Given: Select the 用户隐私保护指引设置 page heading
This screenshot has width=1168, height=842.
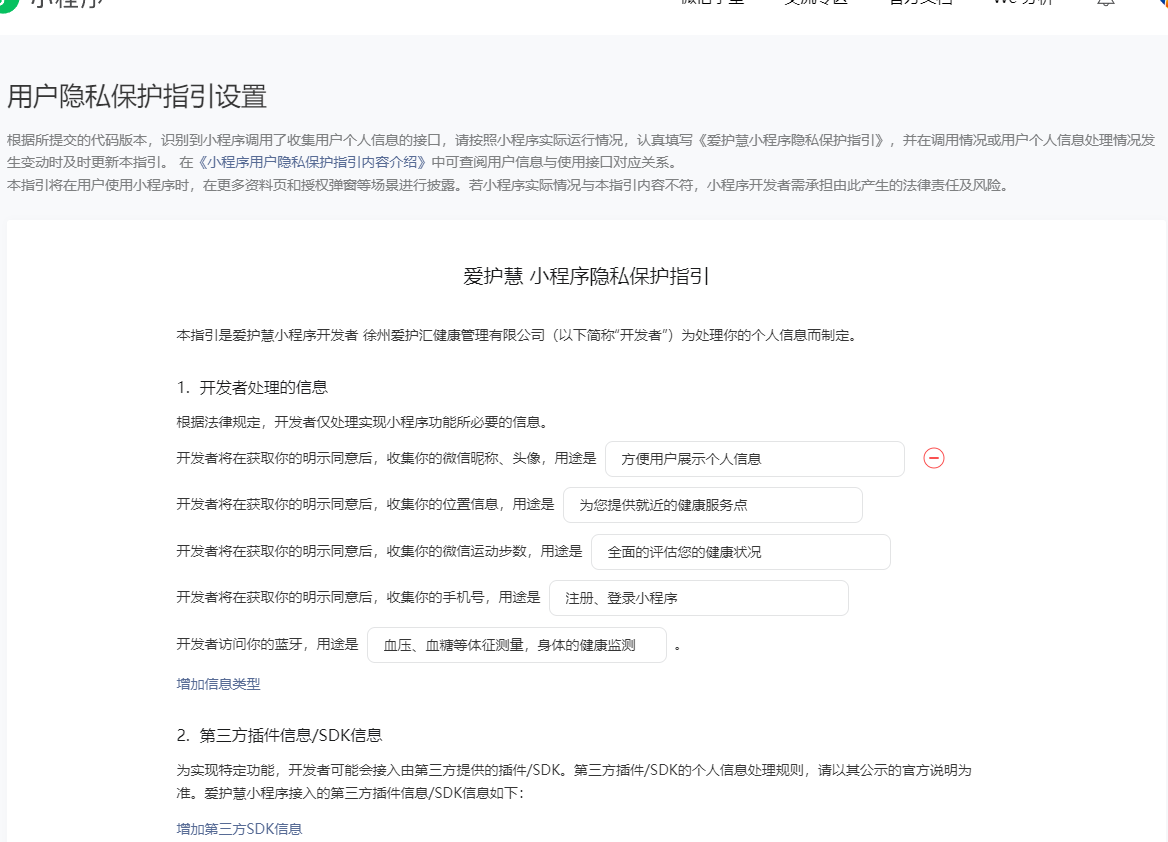Looking at the screenshot, I should point(137,97).
